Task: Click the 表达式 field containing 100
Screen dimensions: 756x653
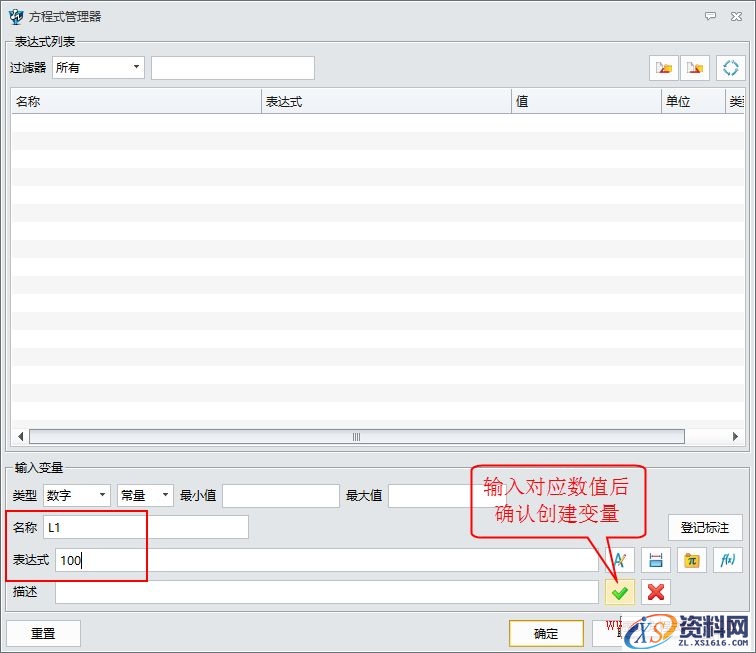Action: coord(327,560)
